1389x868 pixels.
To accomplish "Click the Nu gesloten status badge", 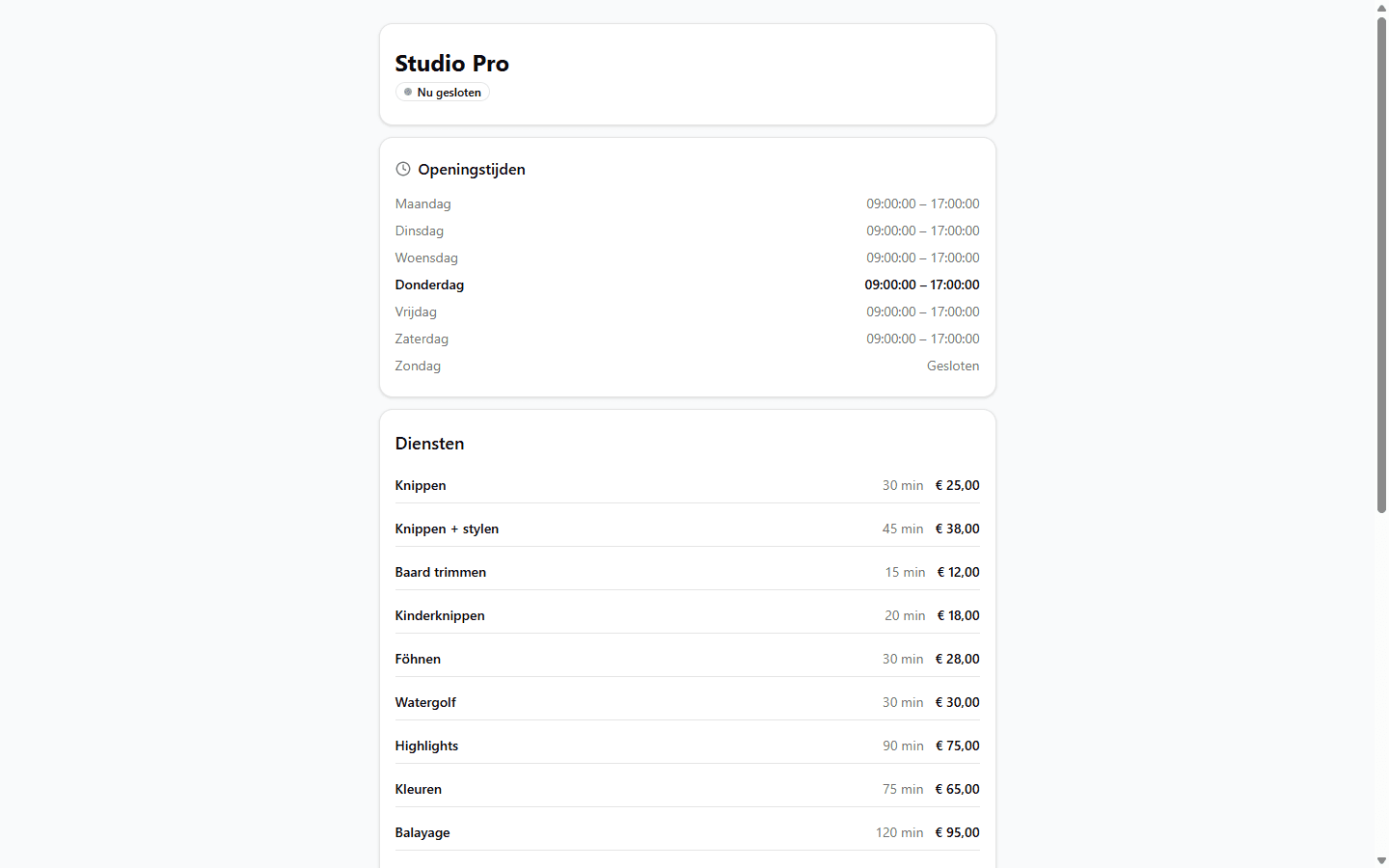I will pos(443,93).
